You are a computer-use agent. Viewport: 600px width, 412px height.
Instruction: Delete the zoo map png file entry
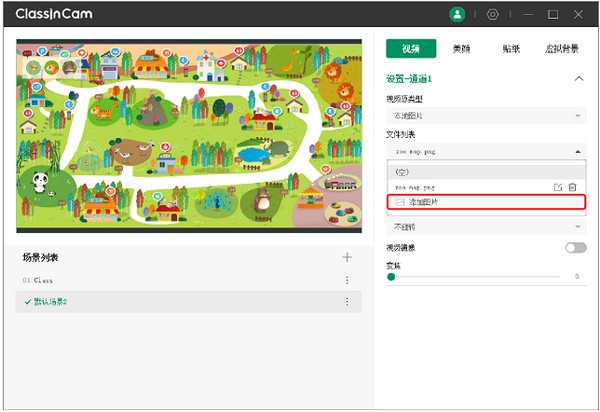(x=572, y=187)
